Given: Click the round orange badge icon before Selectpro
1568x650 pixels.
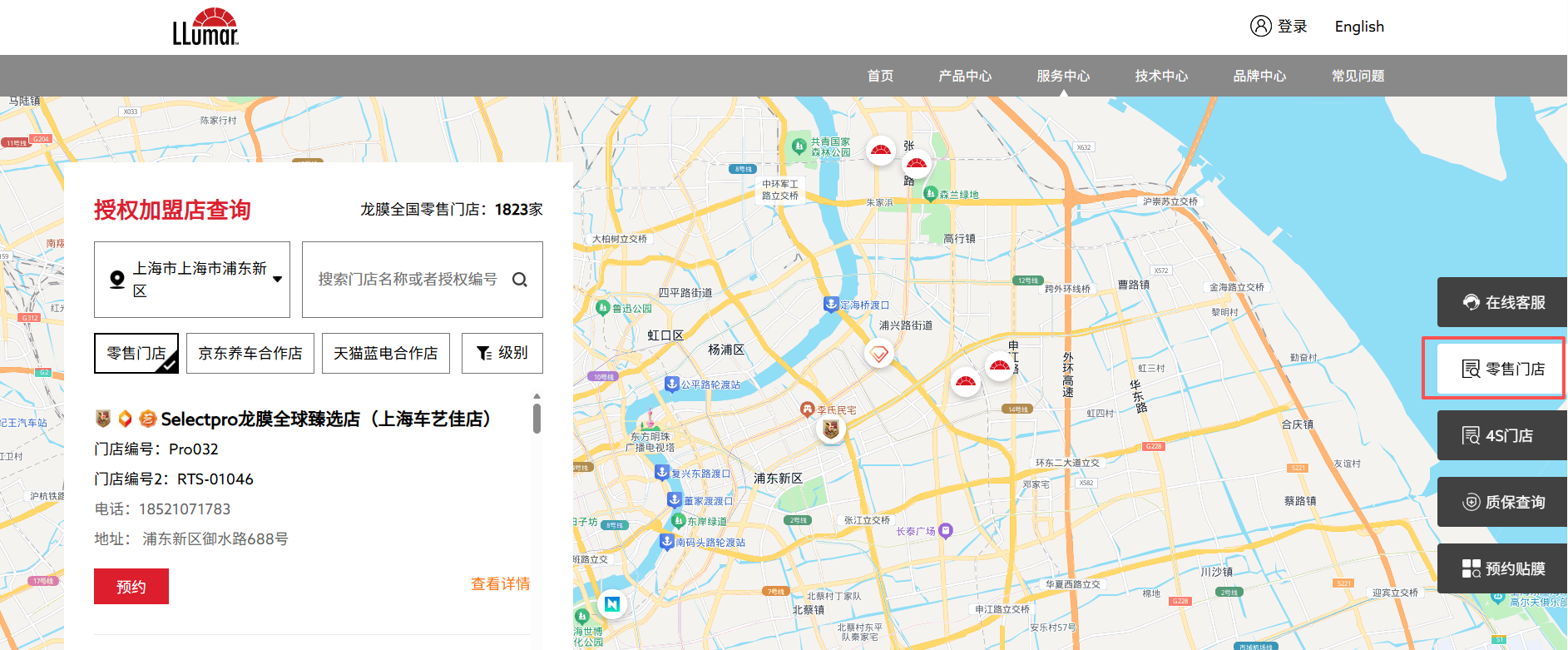Looking at the screenshot, I should tap(148, 419).
